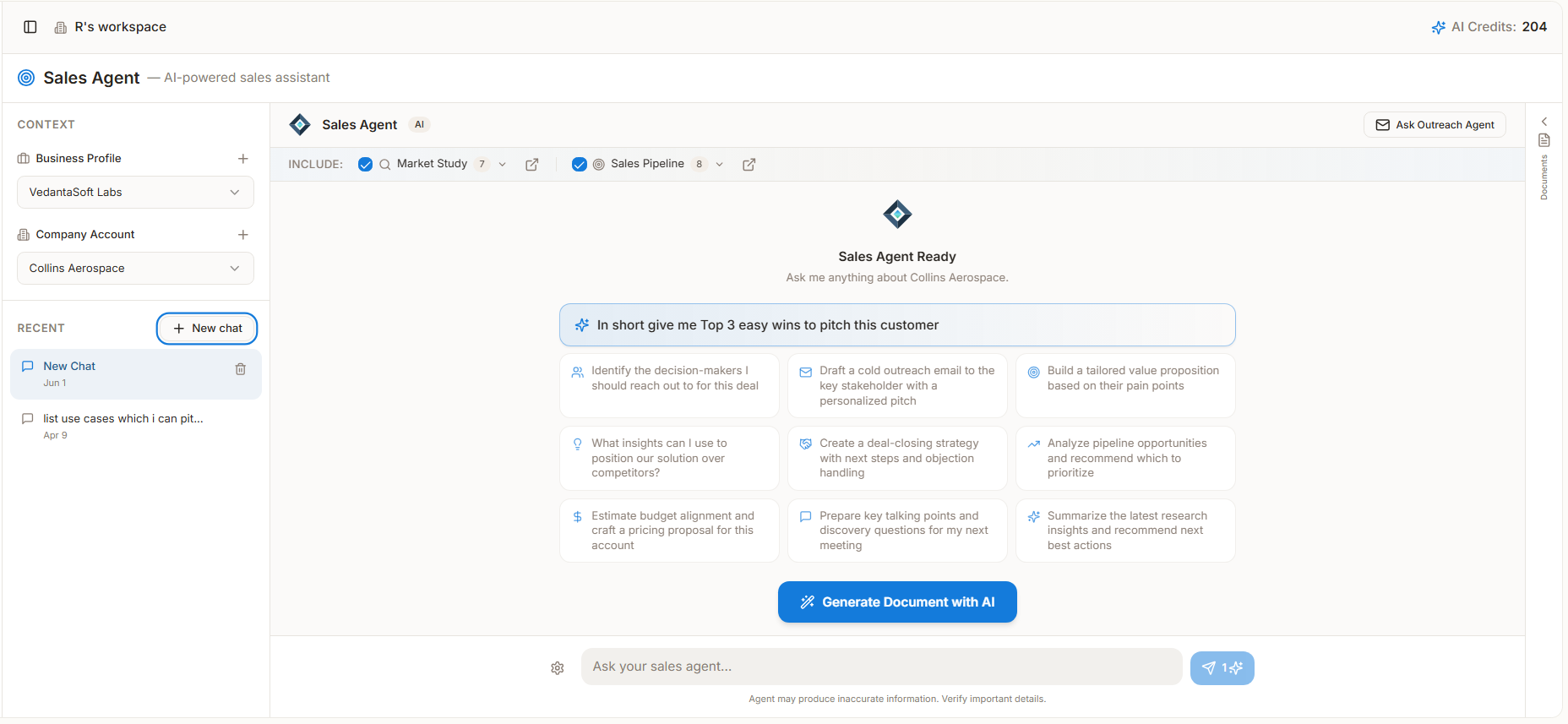Click the Company Account building icon

click(x=24, y=235)
